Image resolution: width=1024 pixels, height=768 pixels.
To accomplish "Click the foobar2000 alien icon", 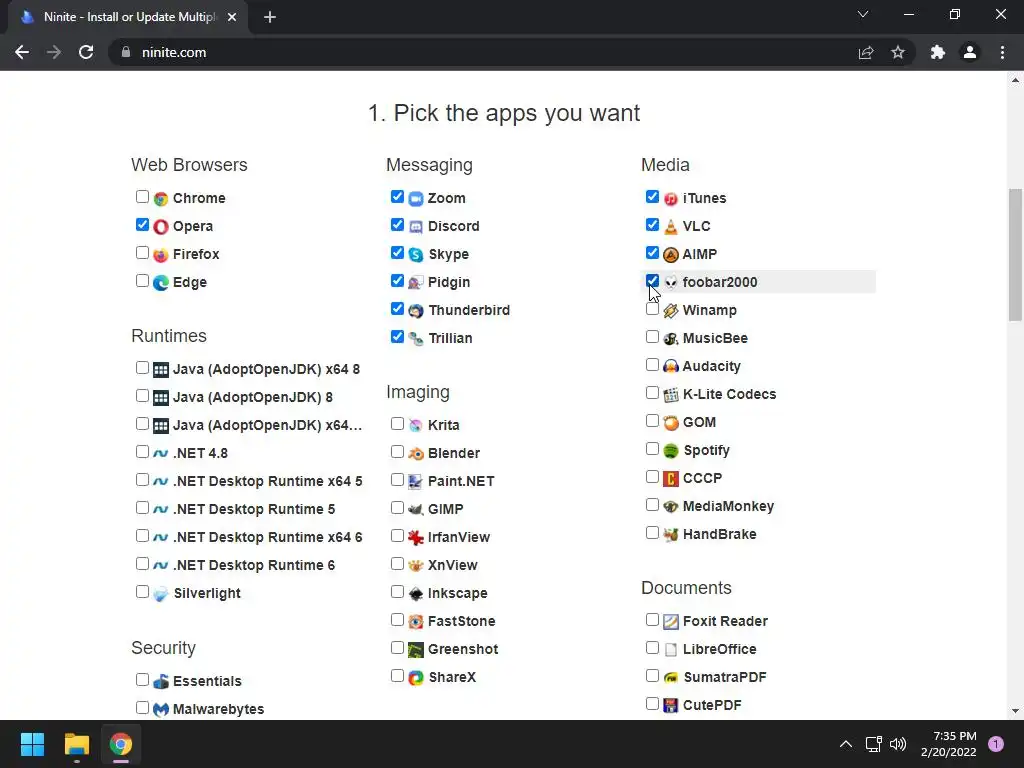I will pyautogui.click(x=671, y=283).
